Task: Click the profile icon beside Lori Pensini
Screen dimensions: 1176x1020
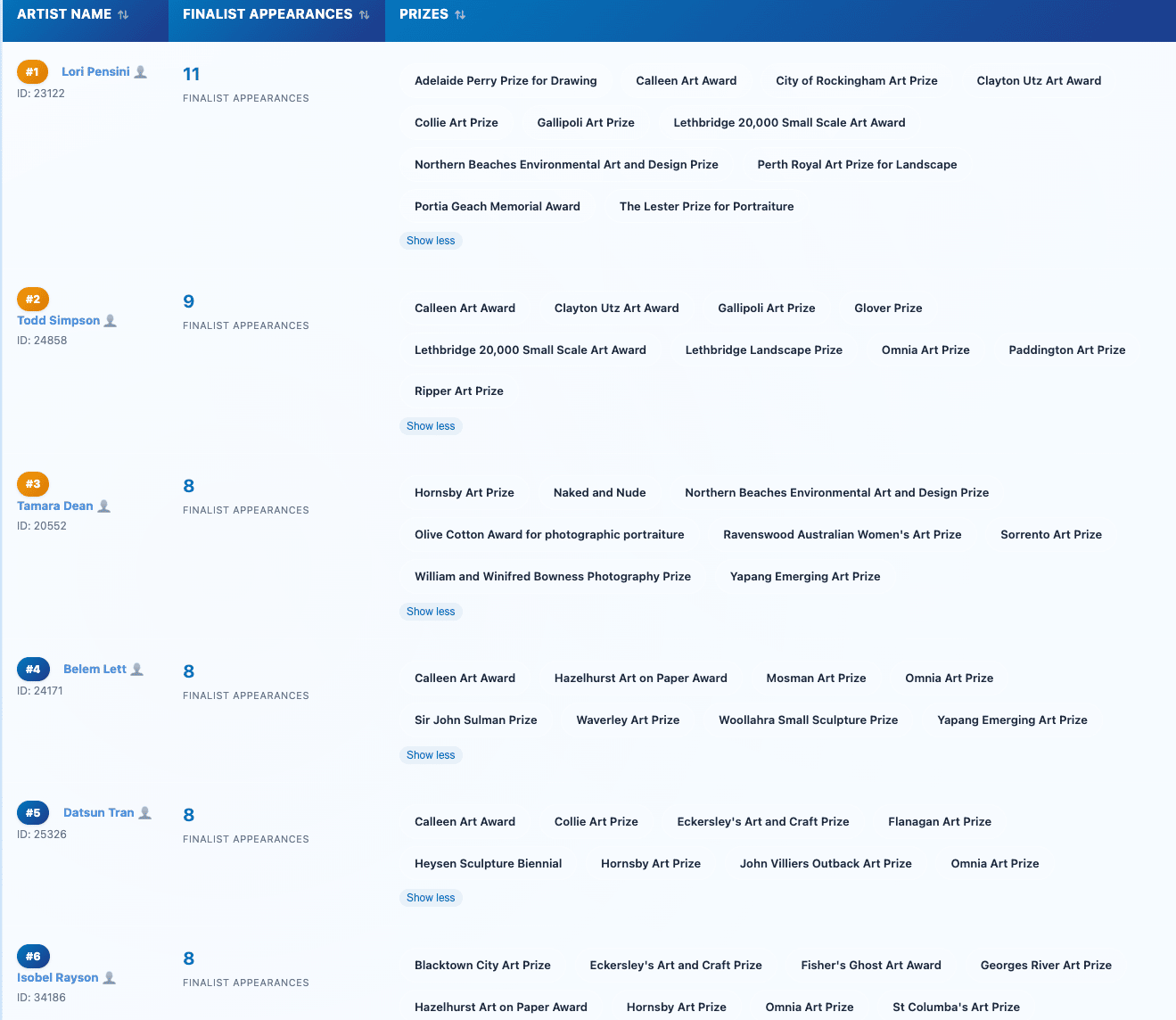Action: [141, 72]
